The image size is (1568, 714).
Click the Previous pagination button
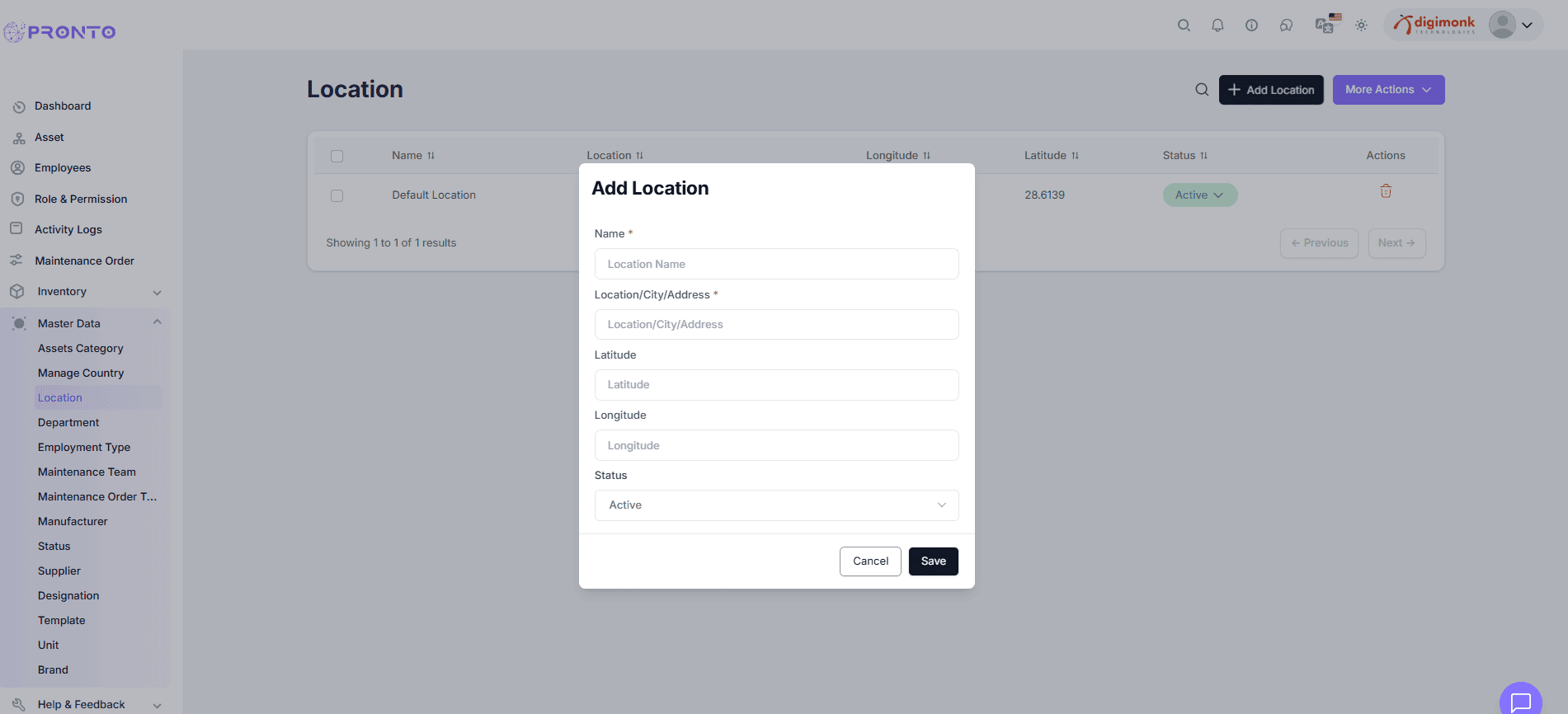point(1319,243)
